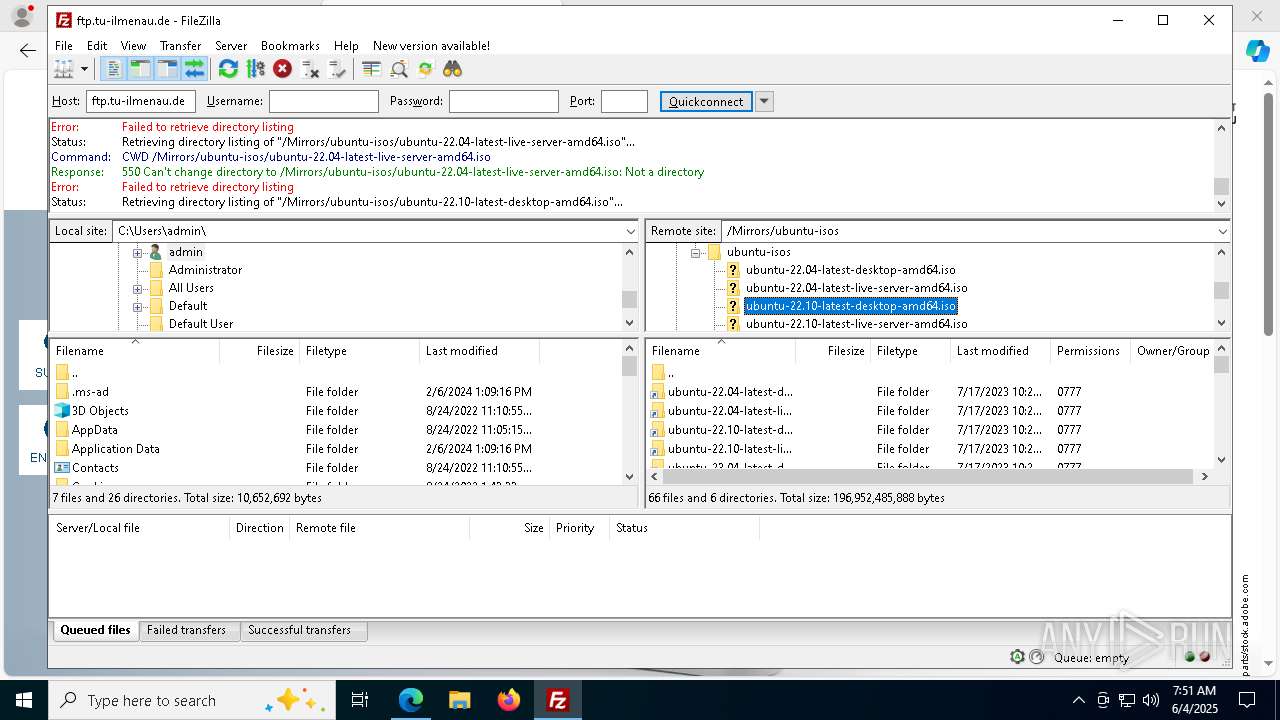
Task: Open the Remote site path dropdown
Action: click(1222, 231)
